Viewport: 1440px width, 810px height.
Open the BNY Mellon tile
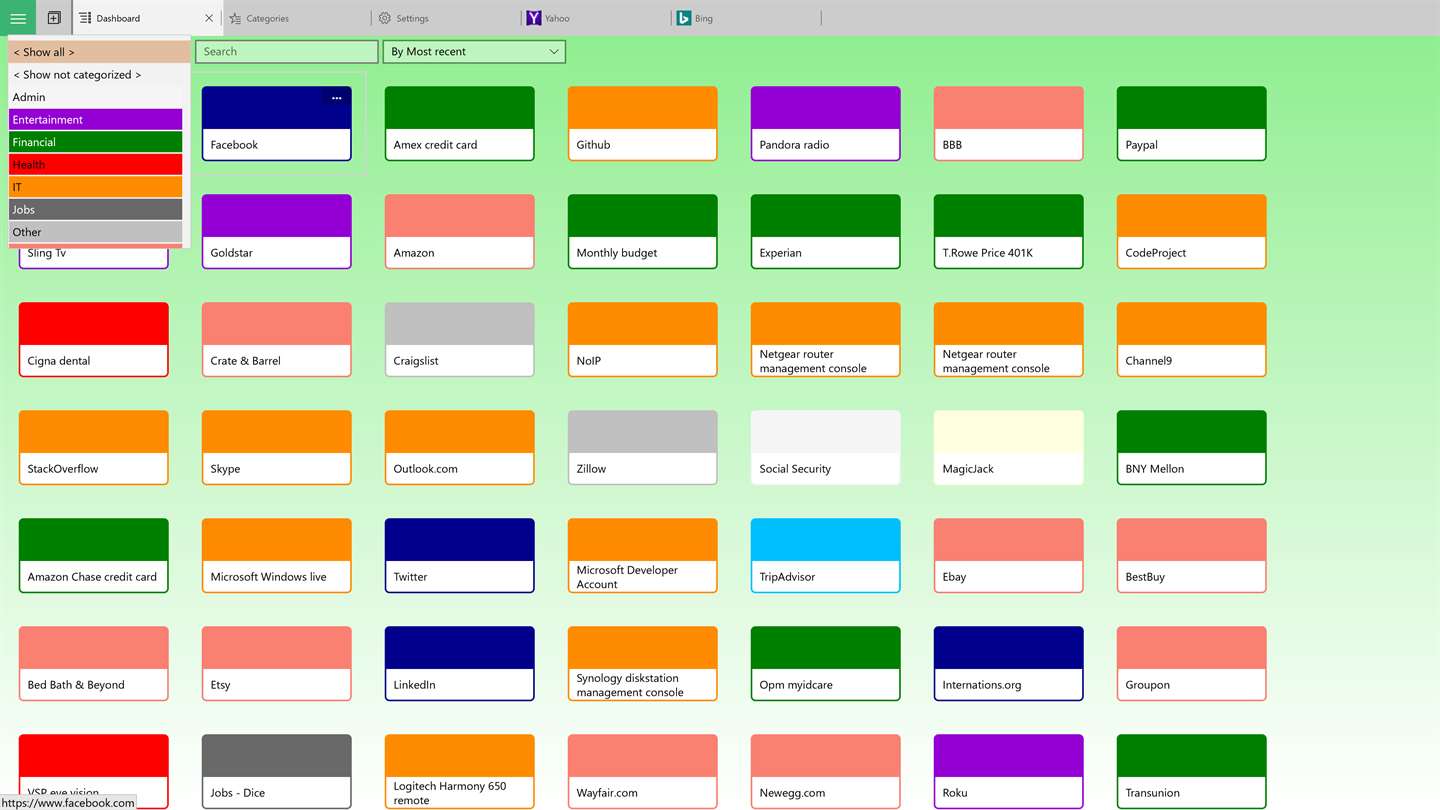click(1191, 447)
